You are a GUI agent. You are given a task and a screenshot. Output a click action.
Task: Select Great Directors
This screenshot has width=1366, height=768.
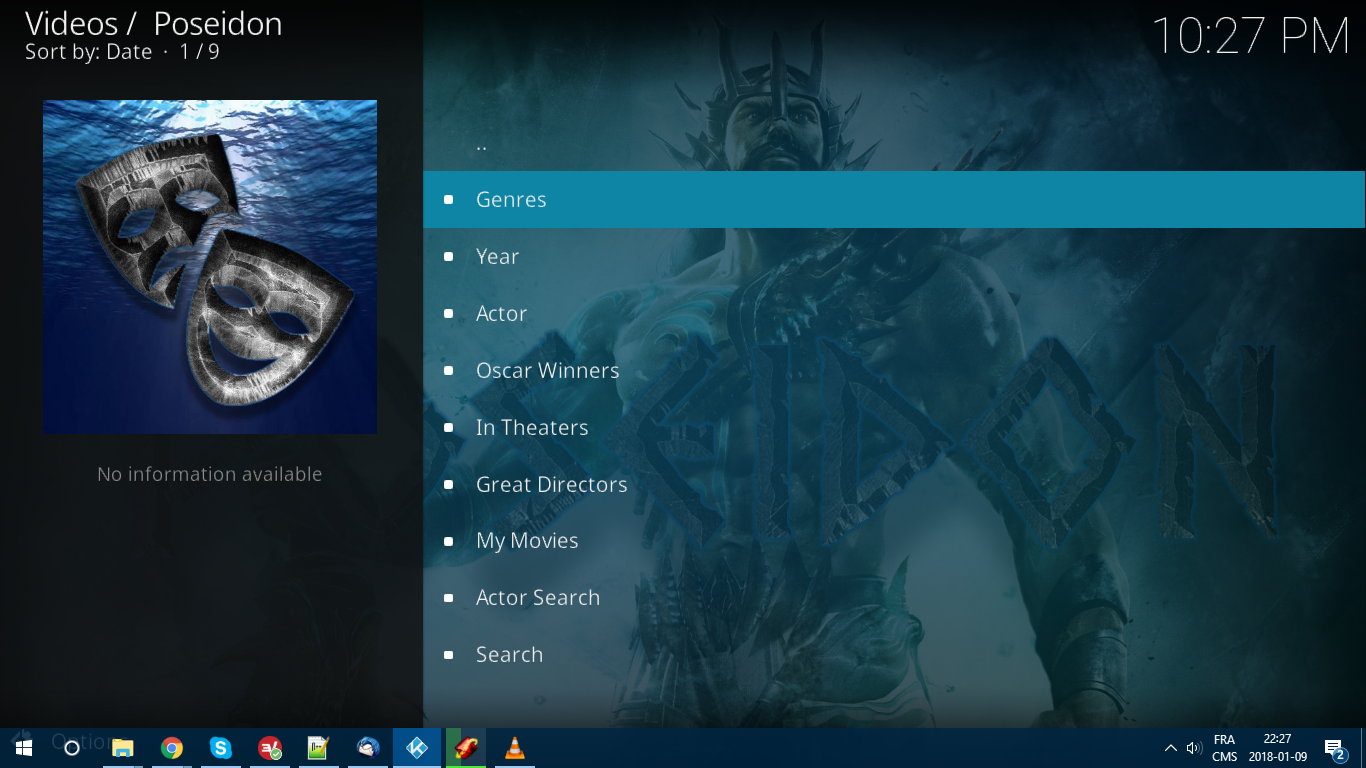894,484
